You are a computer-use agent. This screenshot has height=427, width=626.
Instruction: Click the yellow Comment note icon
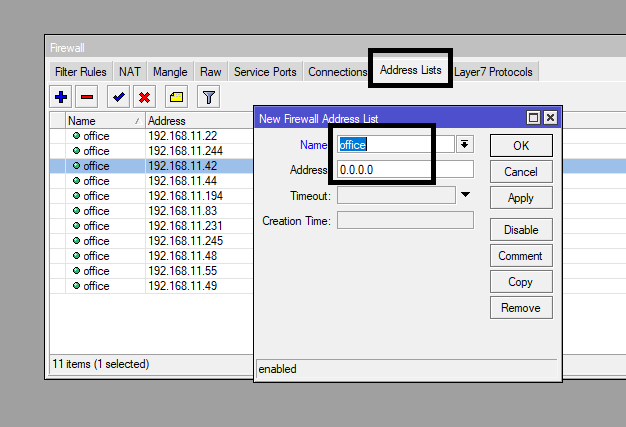(176, 97)
